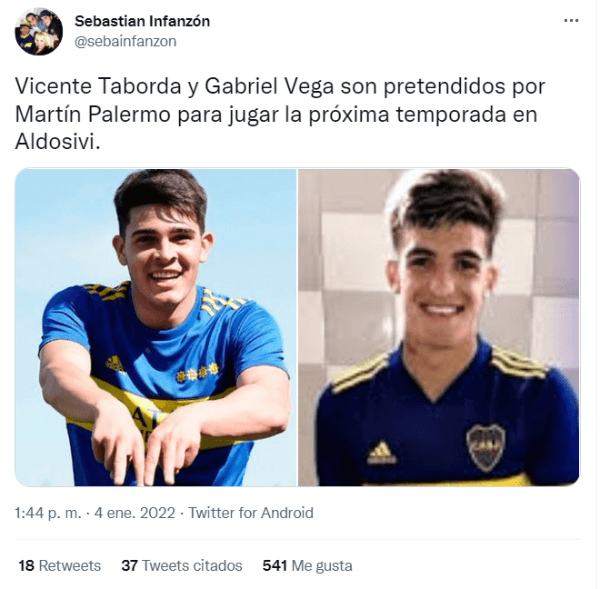
Task: Click the name Vicente Taborda in tweet text
Action: pos(98,86)
